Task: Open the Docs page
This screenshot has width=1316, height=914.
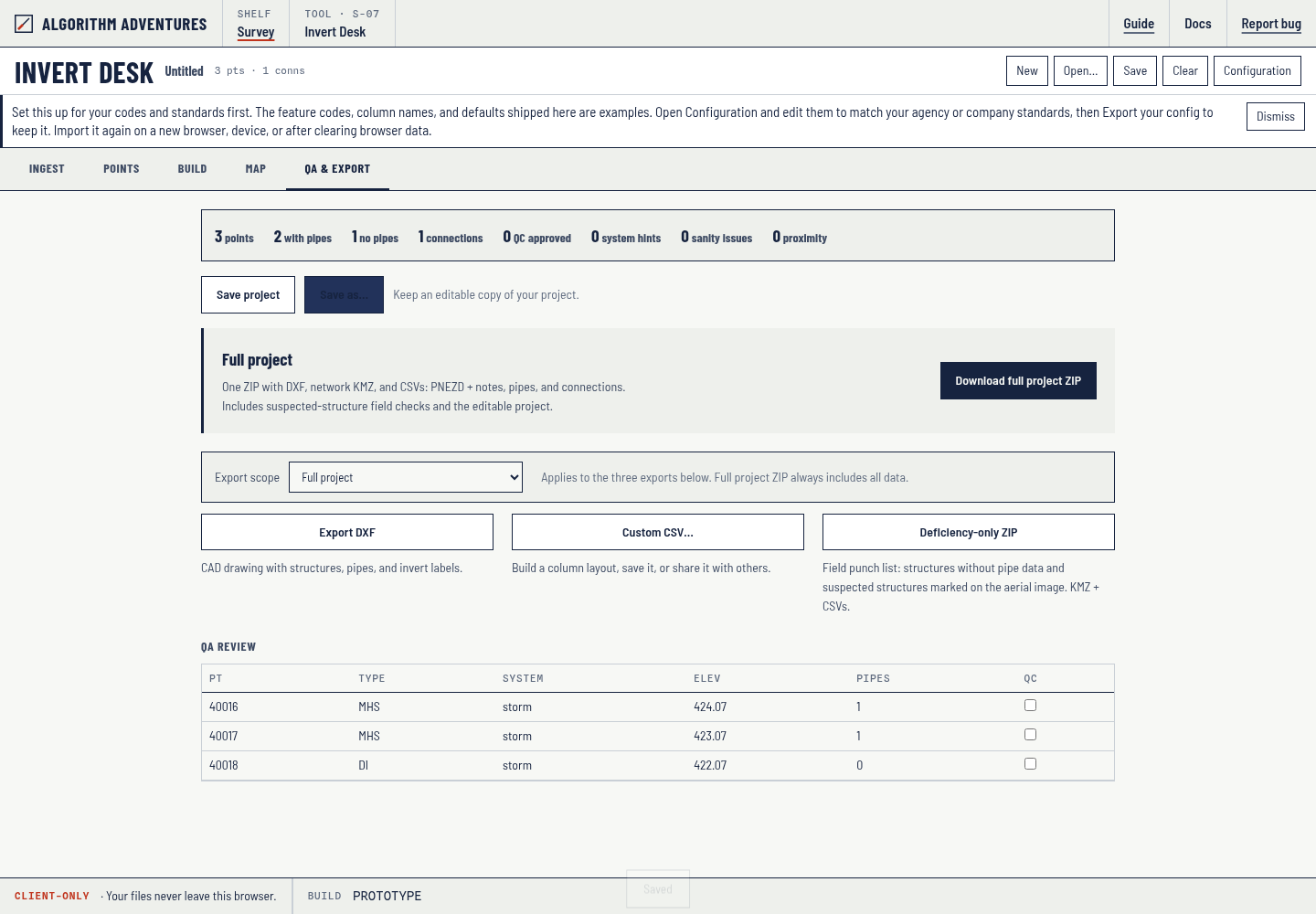Action: tap(1198, 24)
